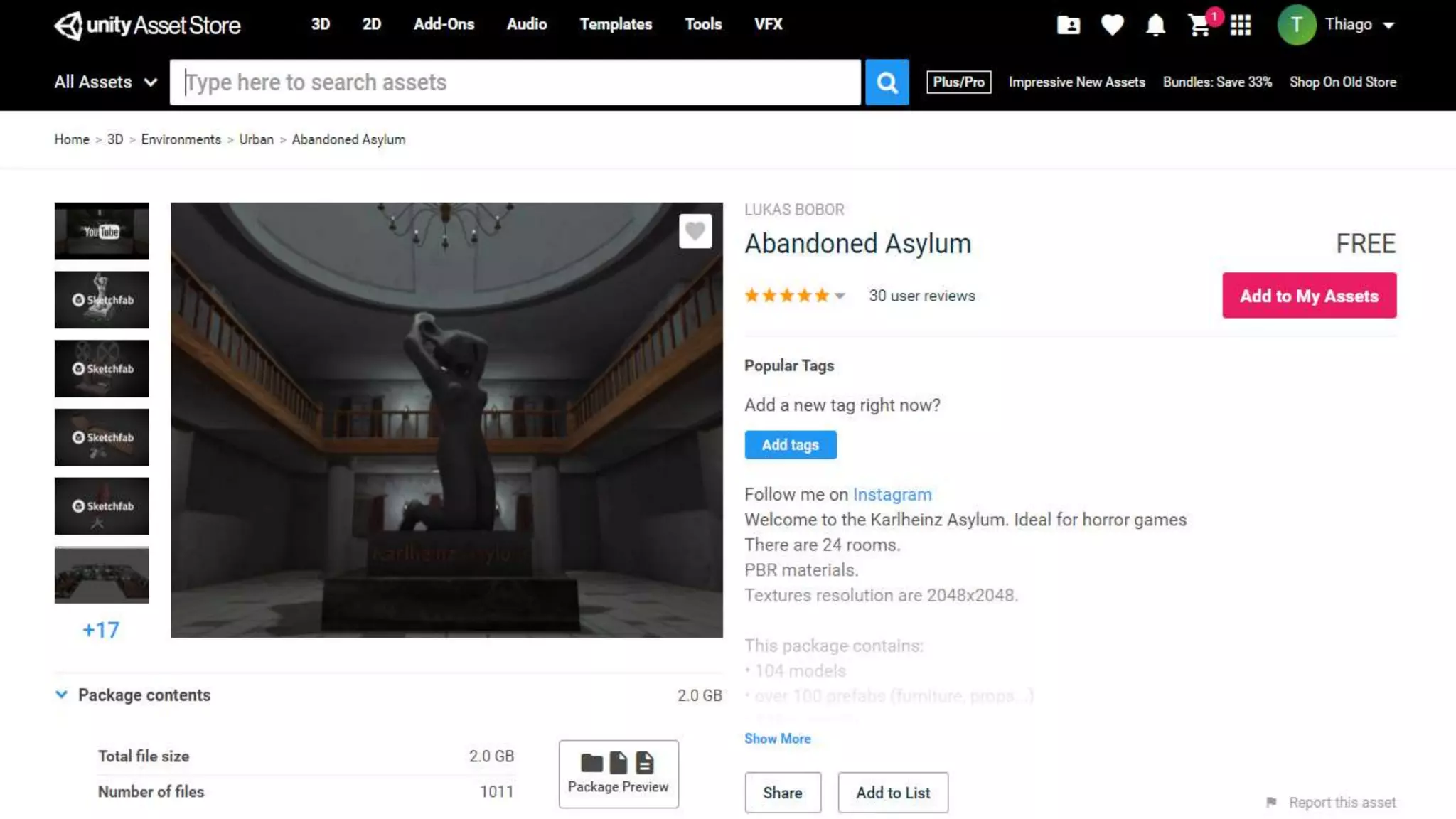
Task: Click the search assets input field
Action: pos(515,82)
